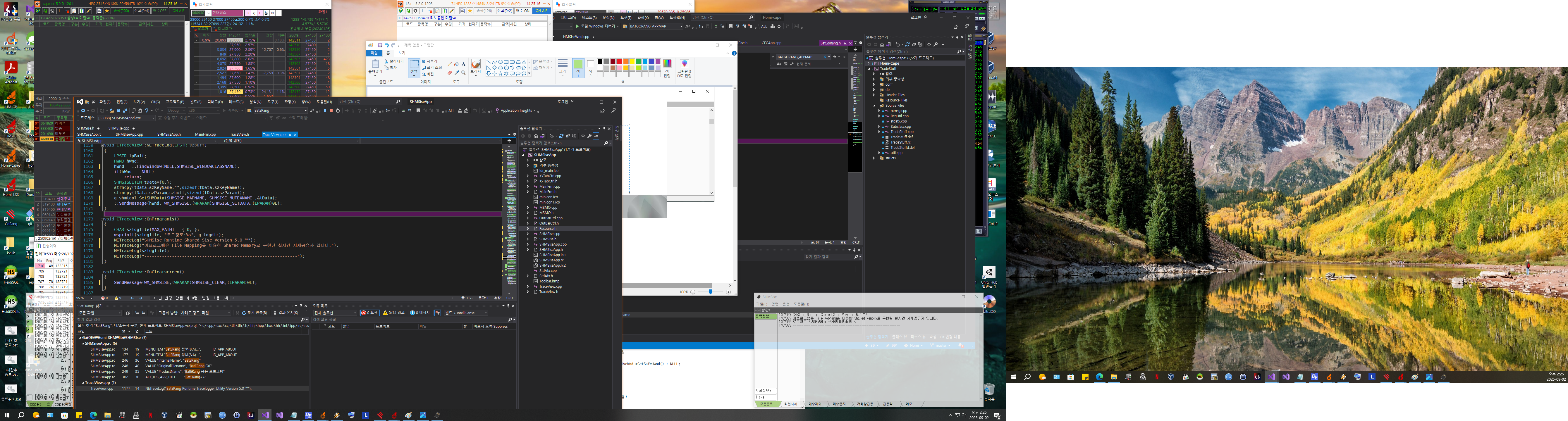Click the SHMSiseApp 검색 (Ctrl+Q) search box

click(x=369, y=102)
